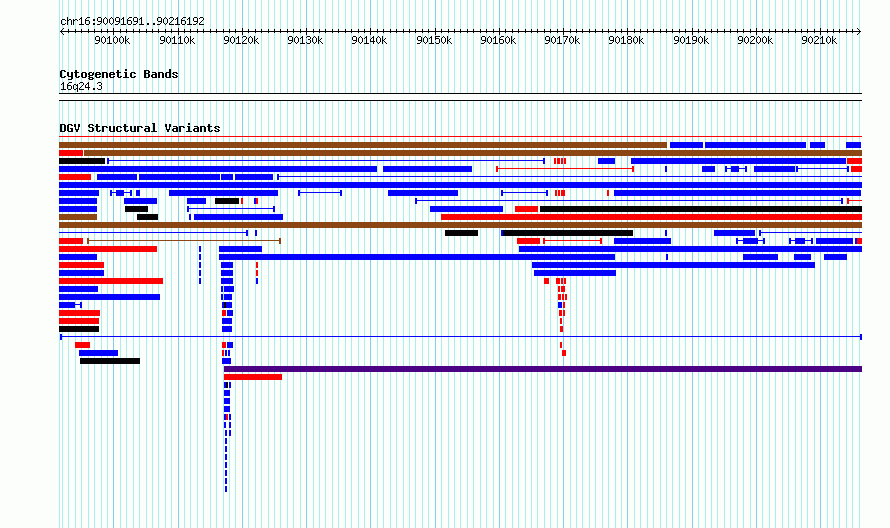890x528 pixels.
Task: Click the black bar spanning 90160k to 90180k
Action: [568, 233]
